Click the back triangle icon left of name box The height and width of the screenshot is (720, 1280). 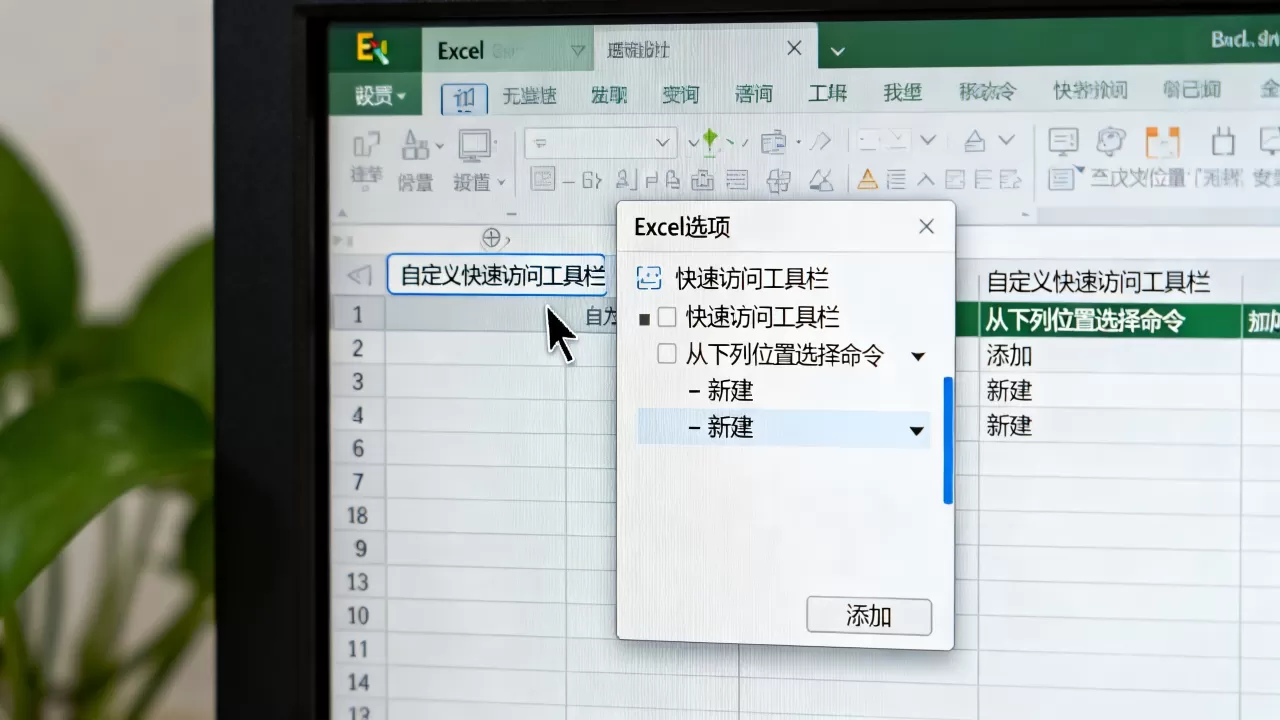point(359,276)
